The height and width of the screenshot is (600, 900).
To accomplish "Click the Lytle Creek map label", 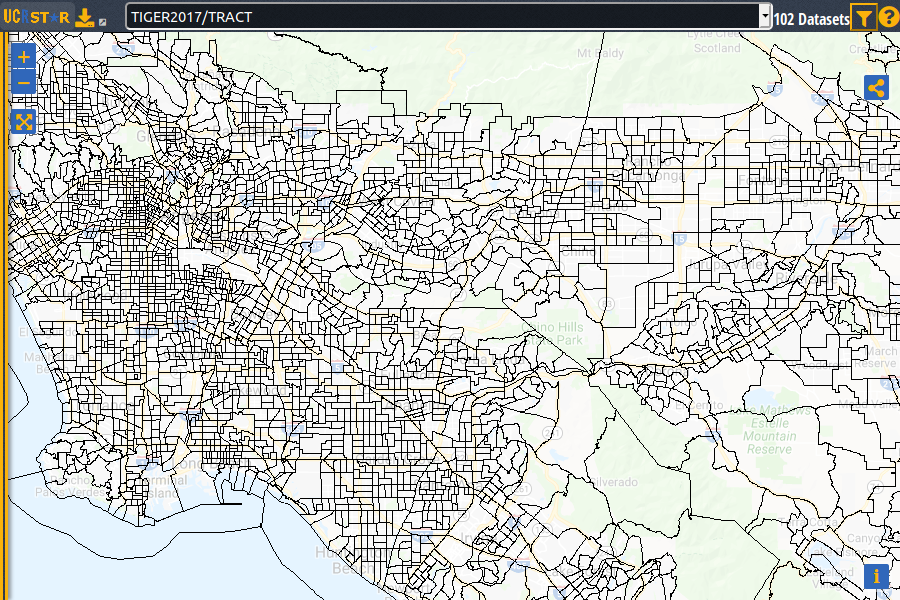I will [x=712, y=35].
